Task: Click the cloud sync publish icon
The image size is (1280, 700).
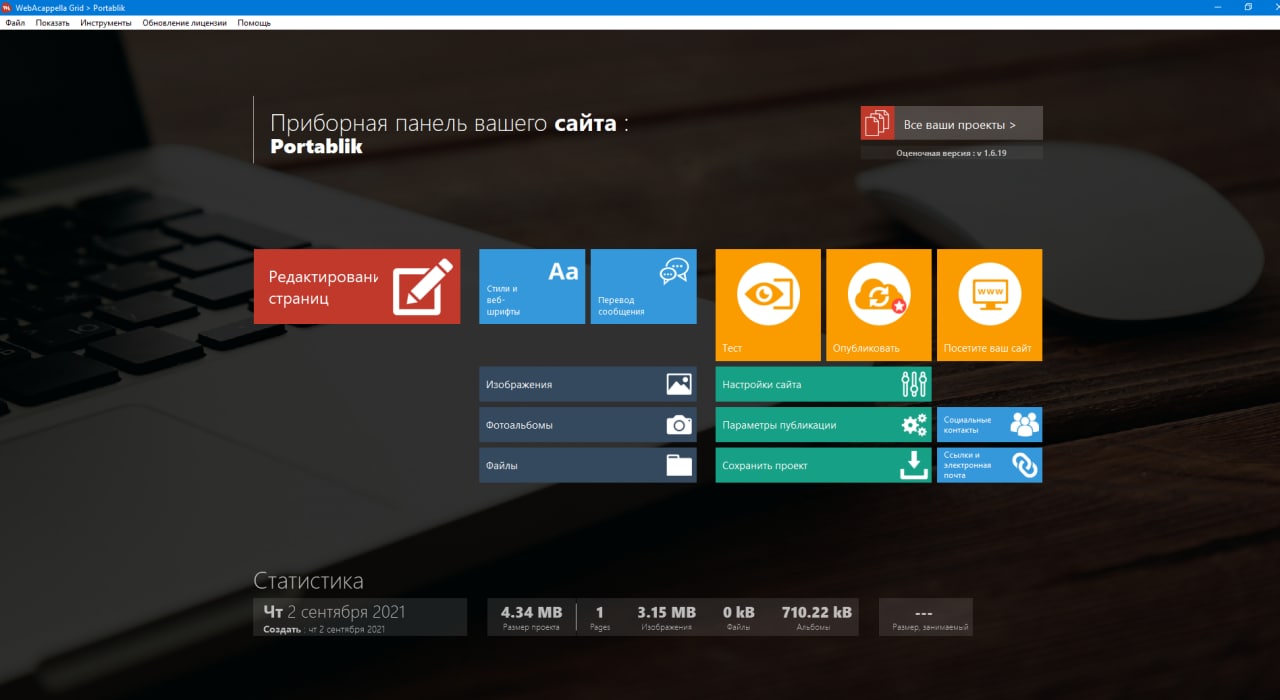Action: coord(879,295)
